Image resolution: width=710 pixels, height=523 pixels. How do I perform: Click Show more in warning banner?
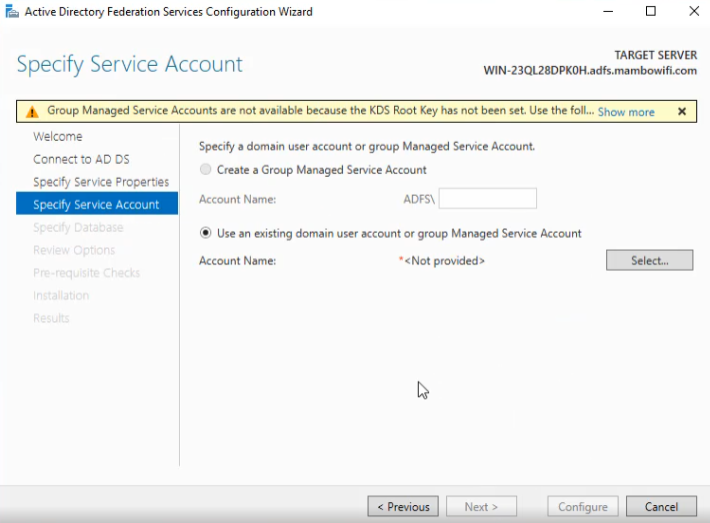point(626,112)
